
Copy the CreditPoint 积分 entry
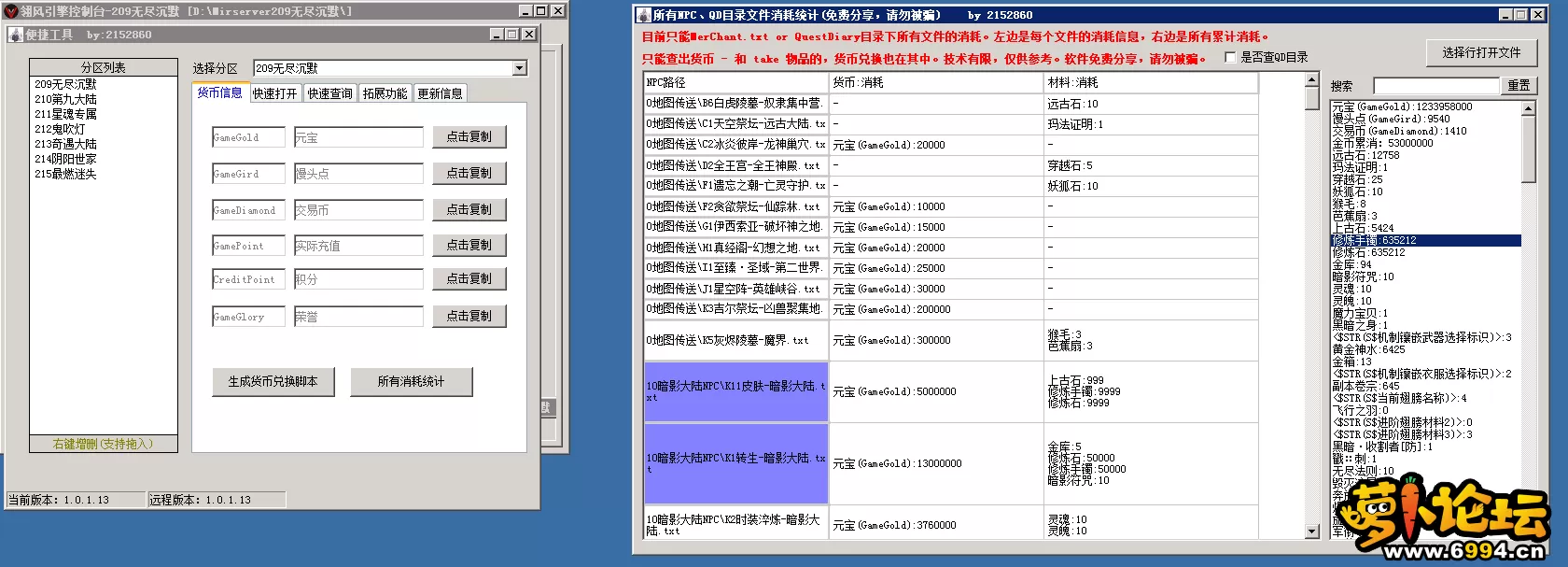[x=469, y=278]
